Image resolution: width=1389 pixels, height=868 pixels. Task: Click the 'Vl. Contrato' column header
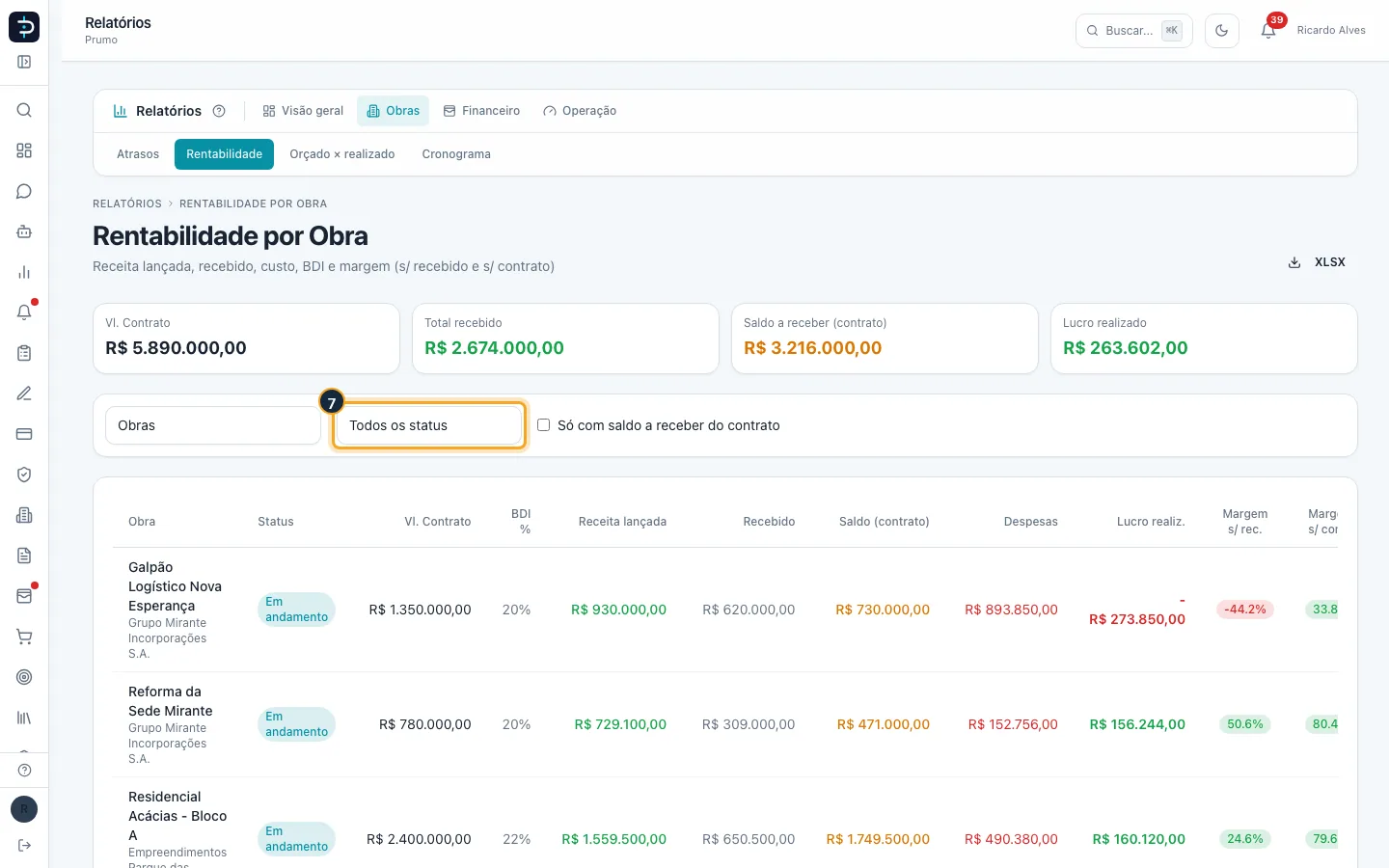click(438, 522)
